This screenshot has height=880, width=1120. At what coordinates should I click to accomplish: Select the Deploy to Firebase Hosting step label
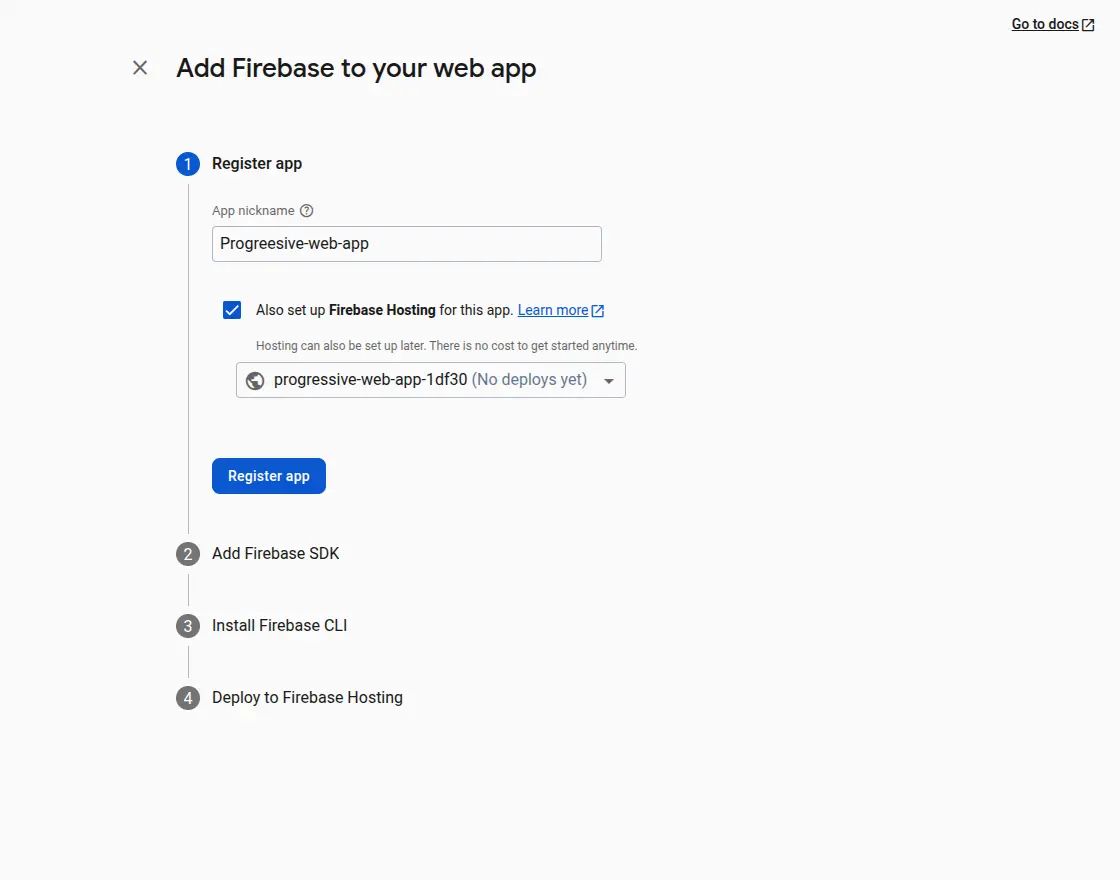tap(307, 697)
